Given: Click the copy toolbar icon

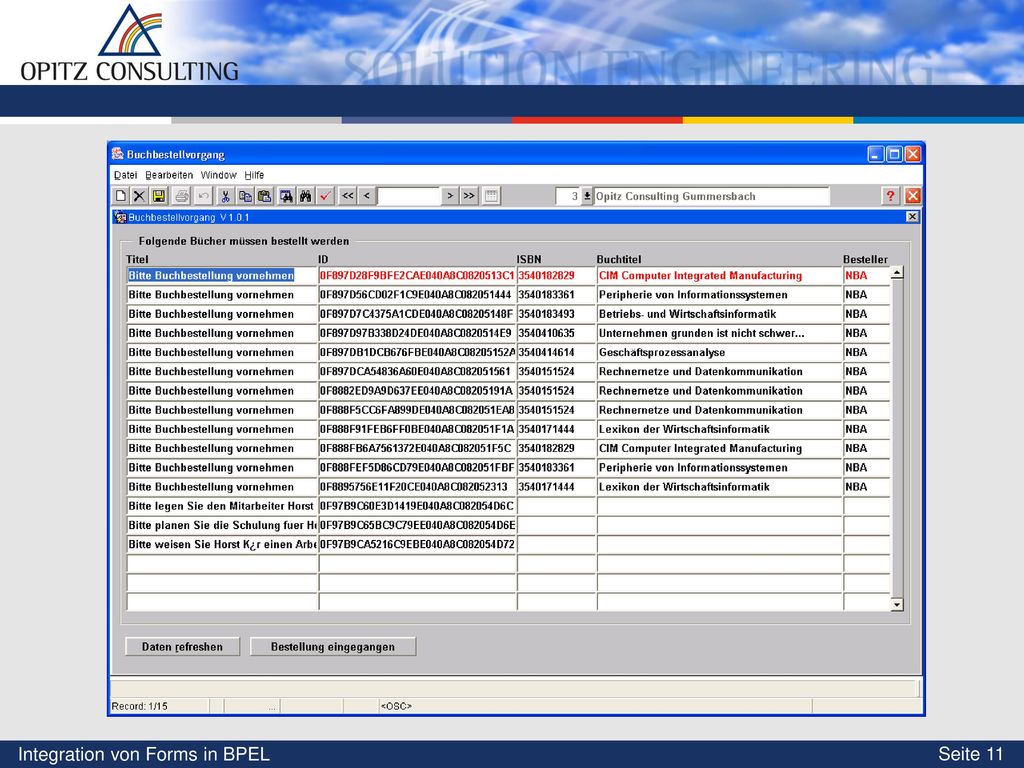Looking at the screenshot, I should (x=245, y=196).
